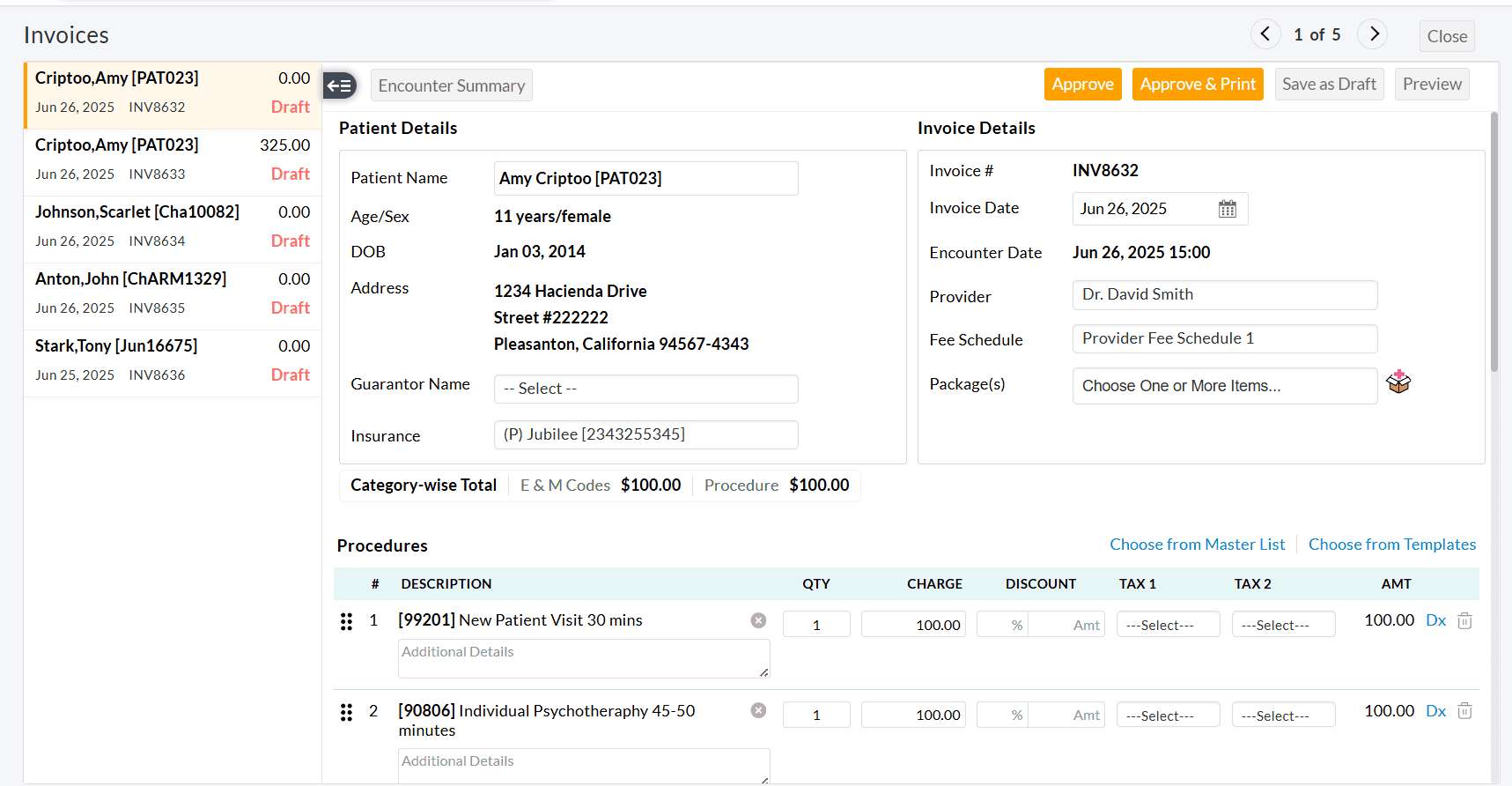1512x786 pixels.
Task: Collapse the invoice list panel arrow icon
Action: pyautogui.click(x=340, y=85)
